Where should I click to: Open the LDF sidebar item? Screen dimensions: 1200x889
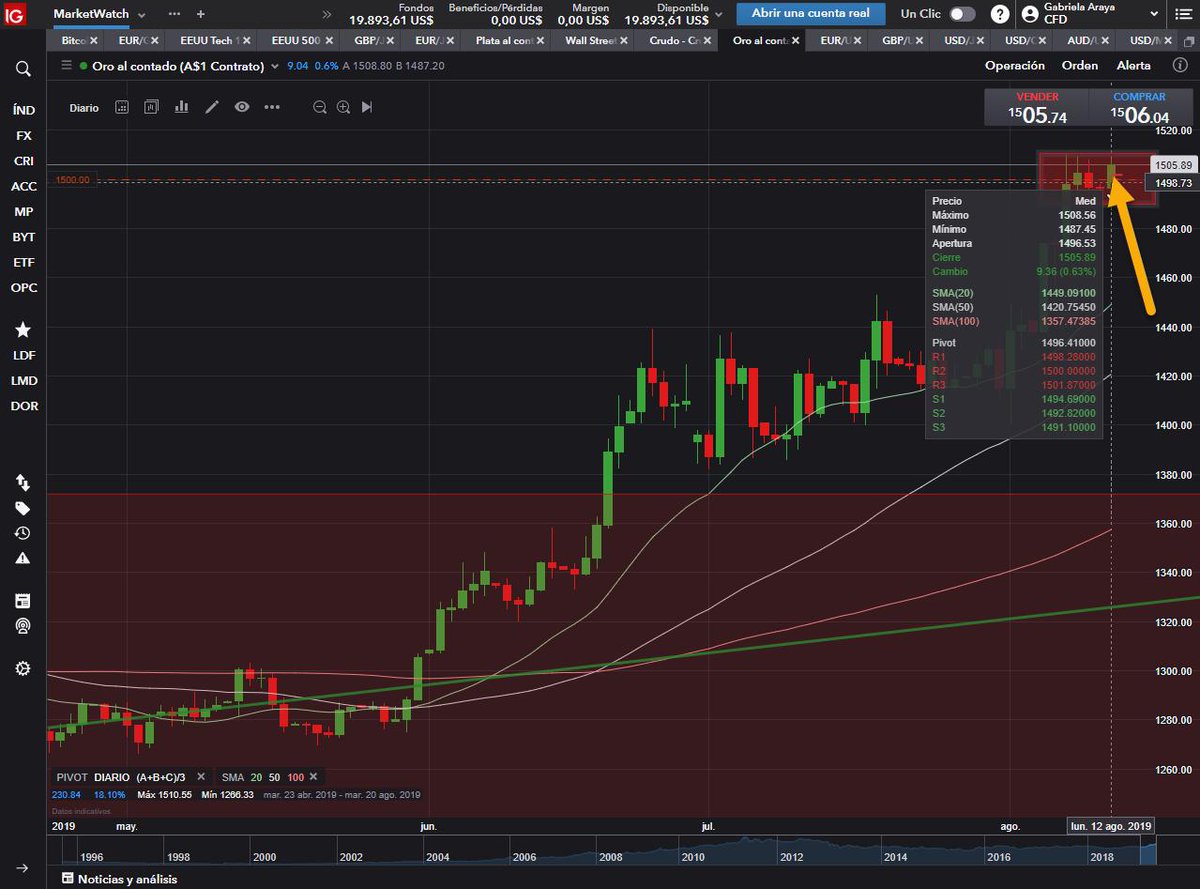23,355
